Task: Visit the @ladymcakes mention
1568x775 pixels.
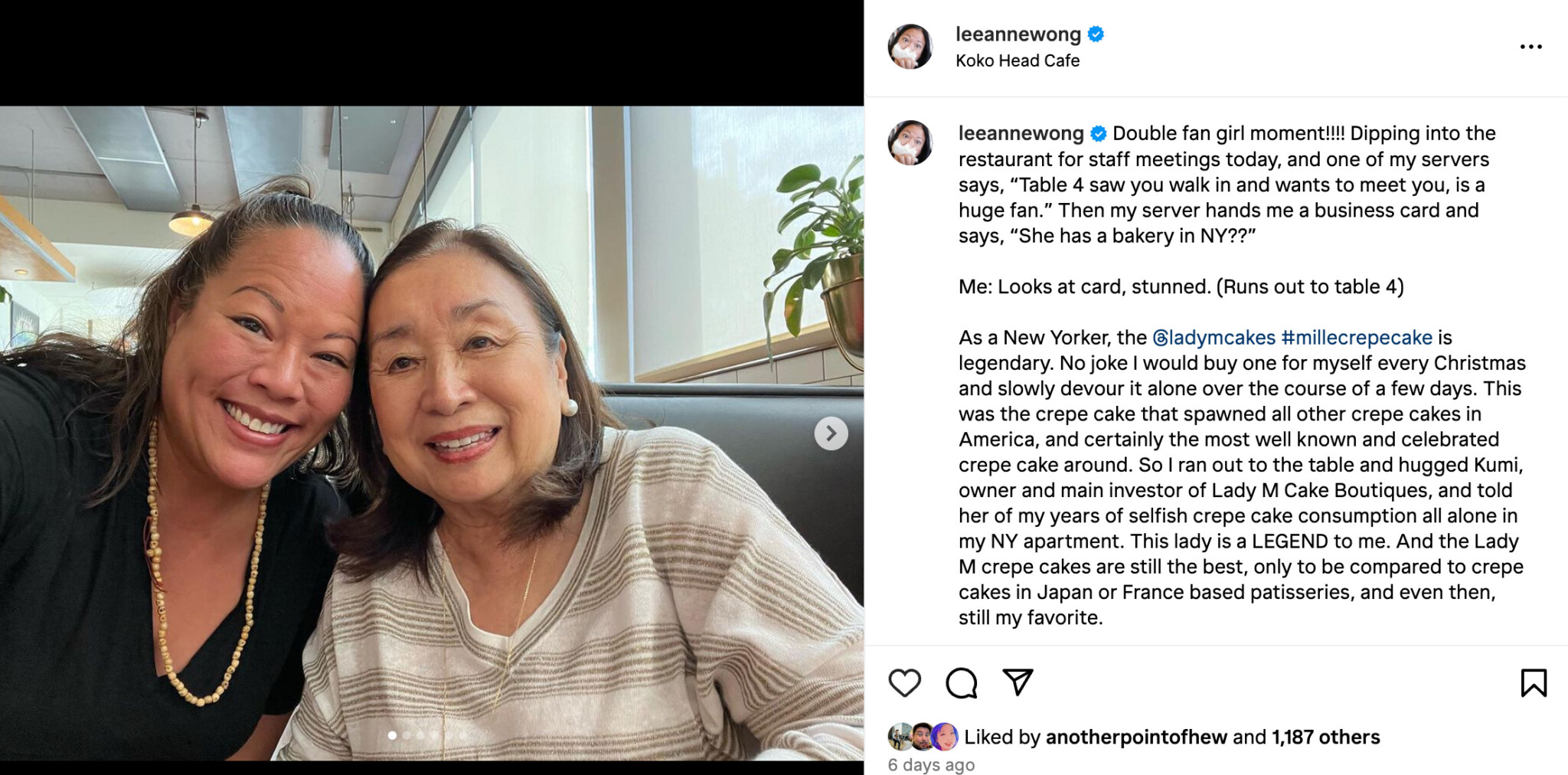Action: (x=1214, y=338)
